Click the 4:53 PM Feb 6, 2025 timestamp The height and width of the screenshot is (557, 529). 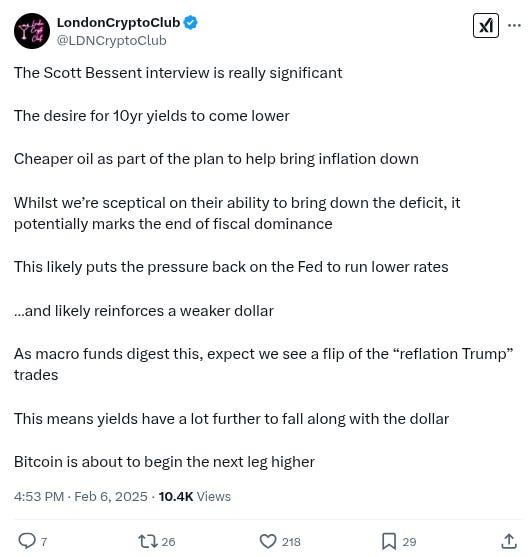pos(81,496)
